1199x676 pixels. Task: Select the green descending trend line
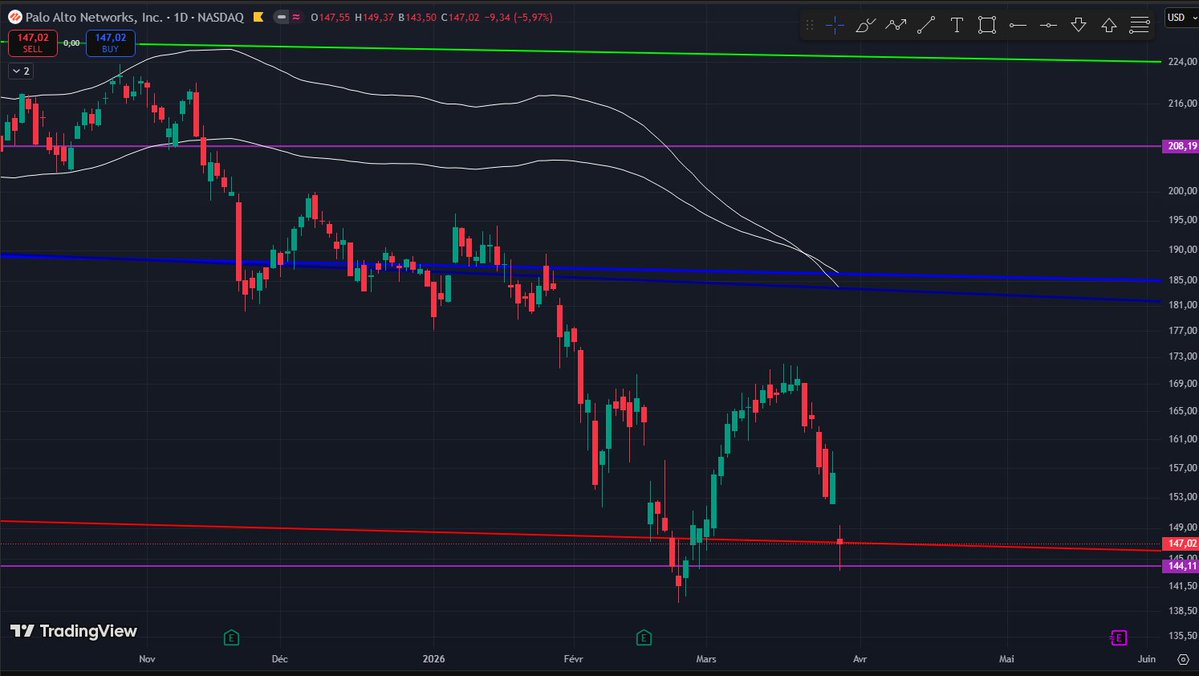tap(650, 53)
